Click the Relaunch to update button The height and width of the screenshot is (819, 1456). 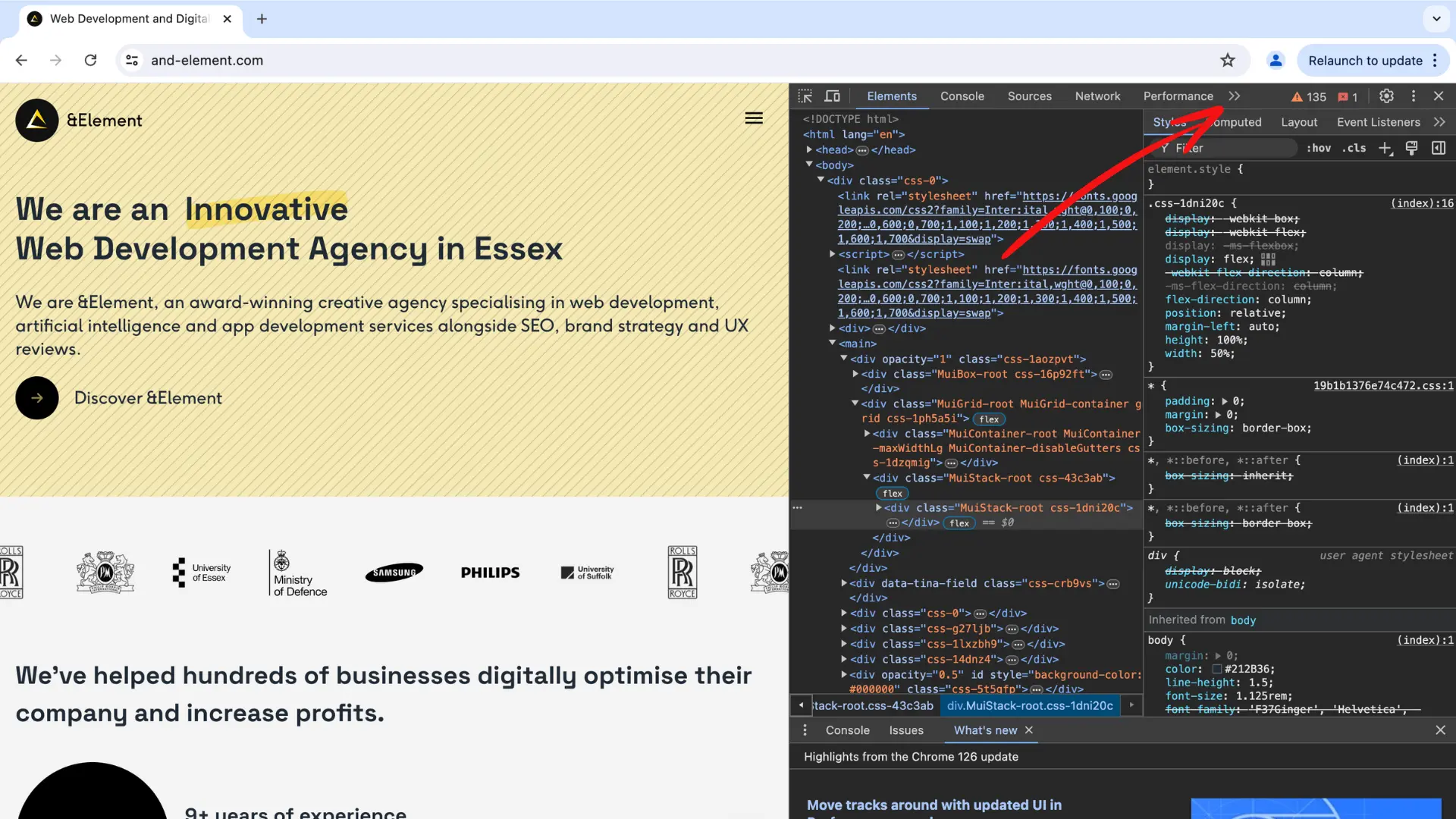point(1365,61)
